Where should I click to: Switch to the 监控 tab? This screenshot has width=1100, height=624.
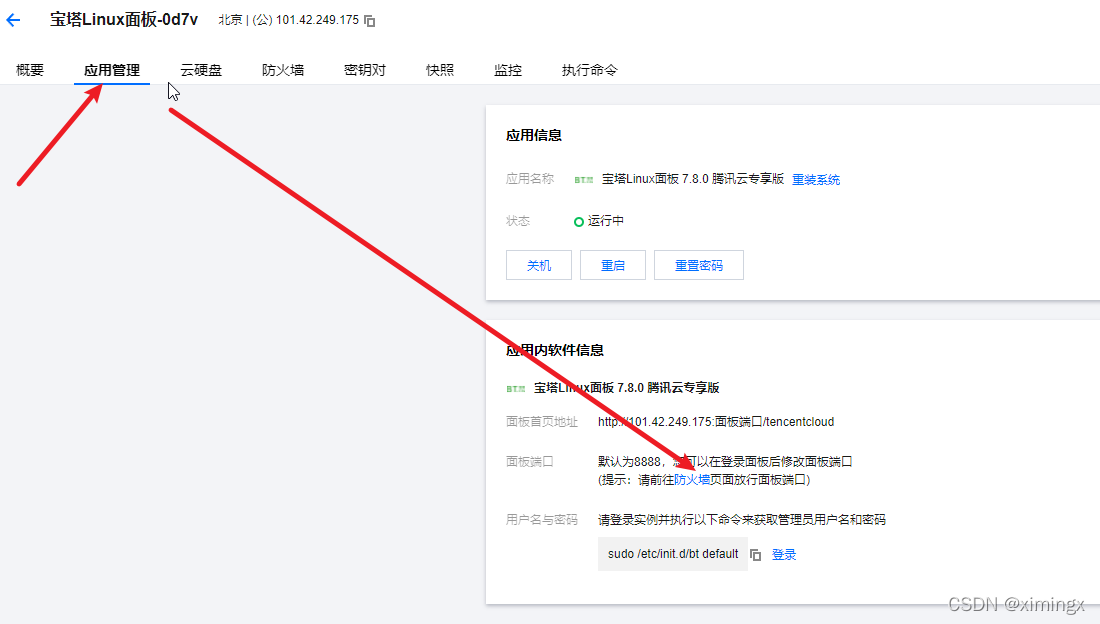tap(508, 70)
